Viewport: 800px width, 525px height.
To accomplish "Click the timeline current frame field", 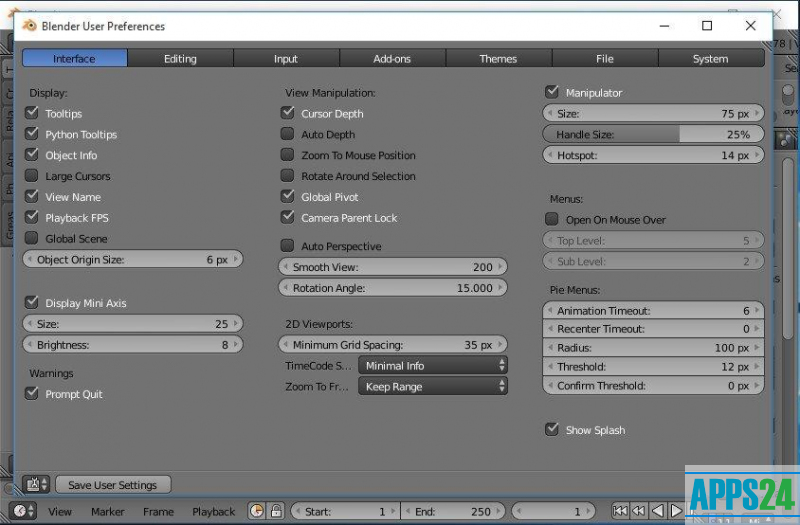I will [553, 511].
